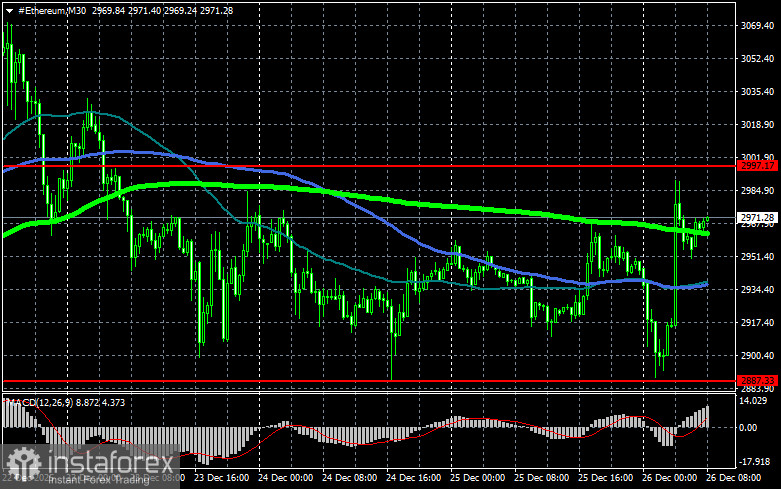The width and height of the screenshot is (781, 489).
Task: Click the 3018.90 price scale value
Action: click(x=757, y=124)
